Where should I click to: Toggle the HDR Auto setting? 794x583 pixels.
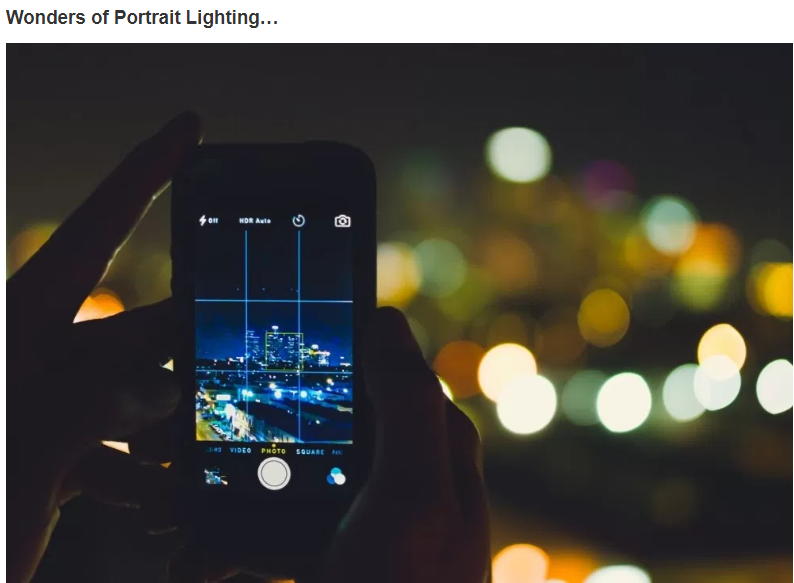pyautogui.click(x=255, y=221)
